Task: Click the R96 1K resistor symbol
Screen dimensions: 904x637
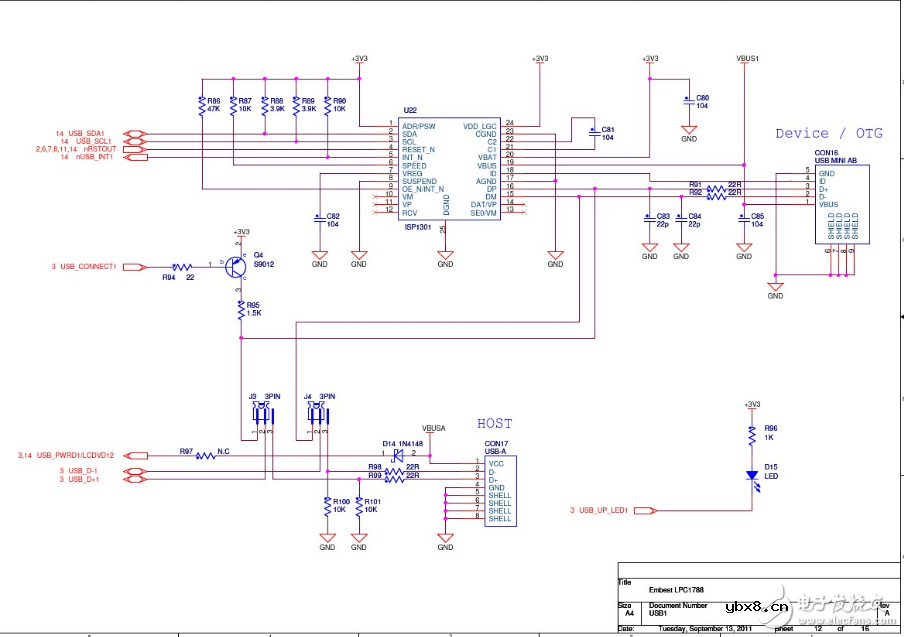Action: [752, 436]
